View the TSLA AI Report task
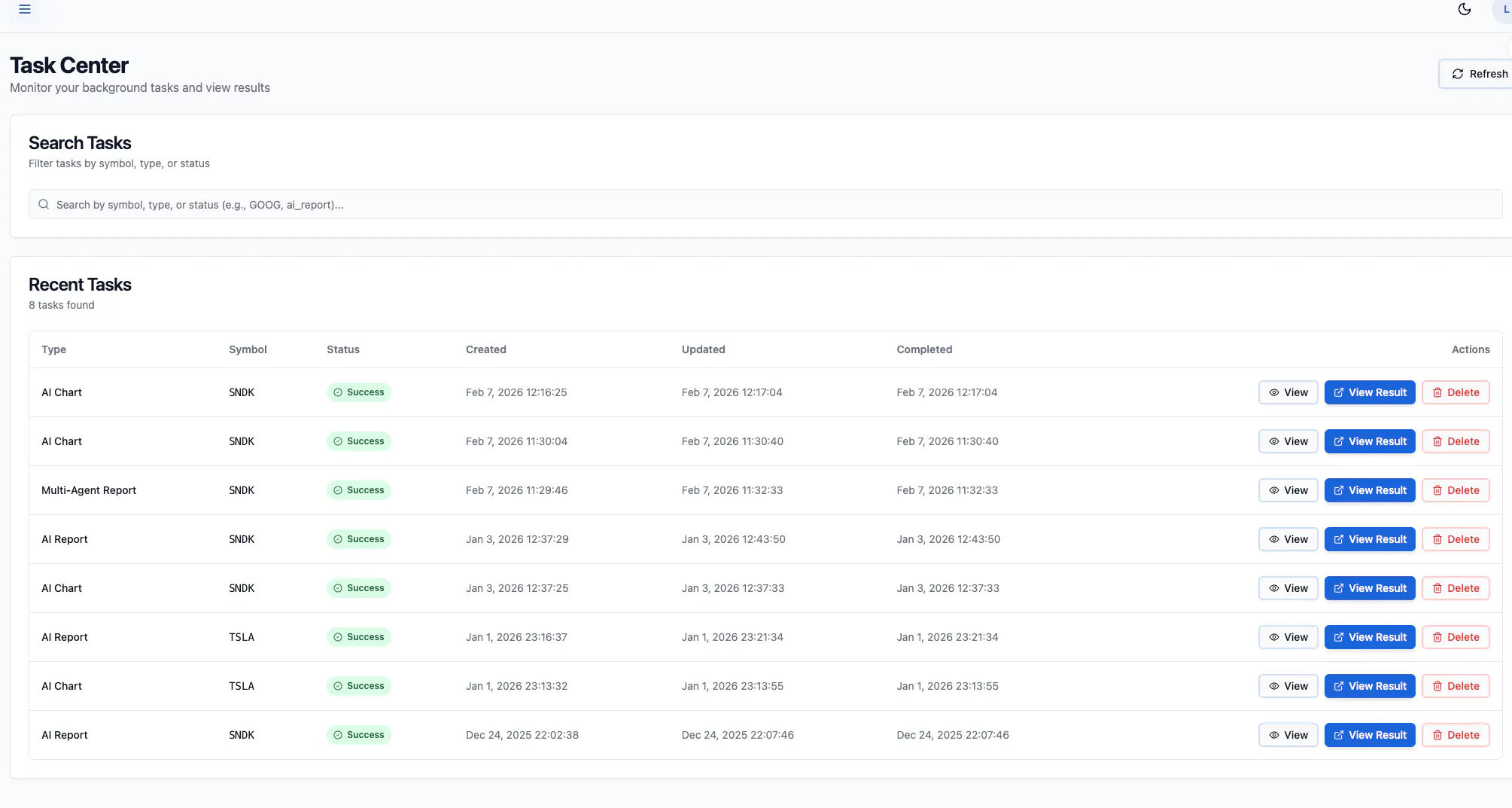Viewport: 1512px width, 808px height. 1288,637
